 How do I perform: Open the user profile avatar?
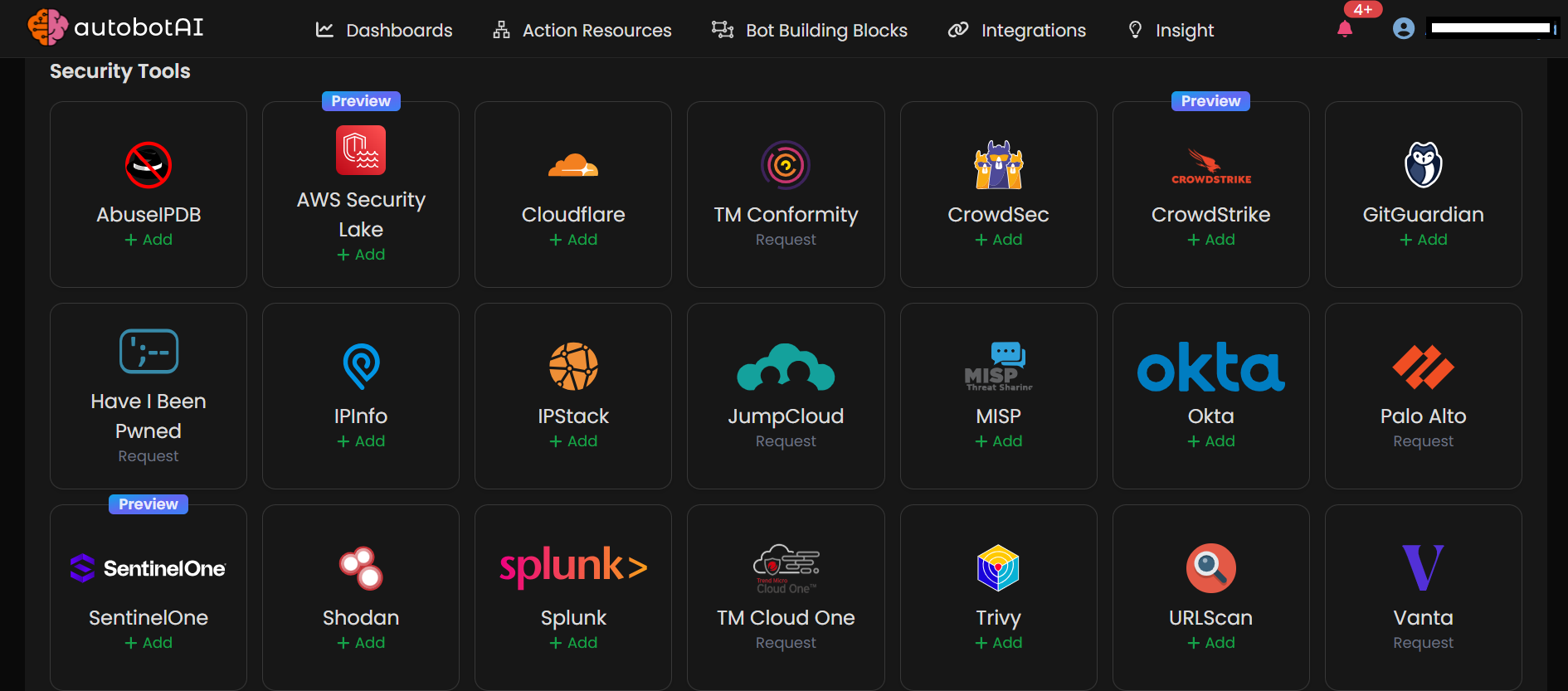1404,28
